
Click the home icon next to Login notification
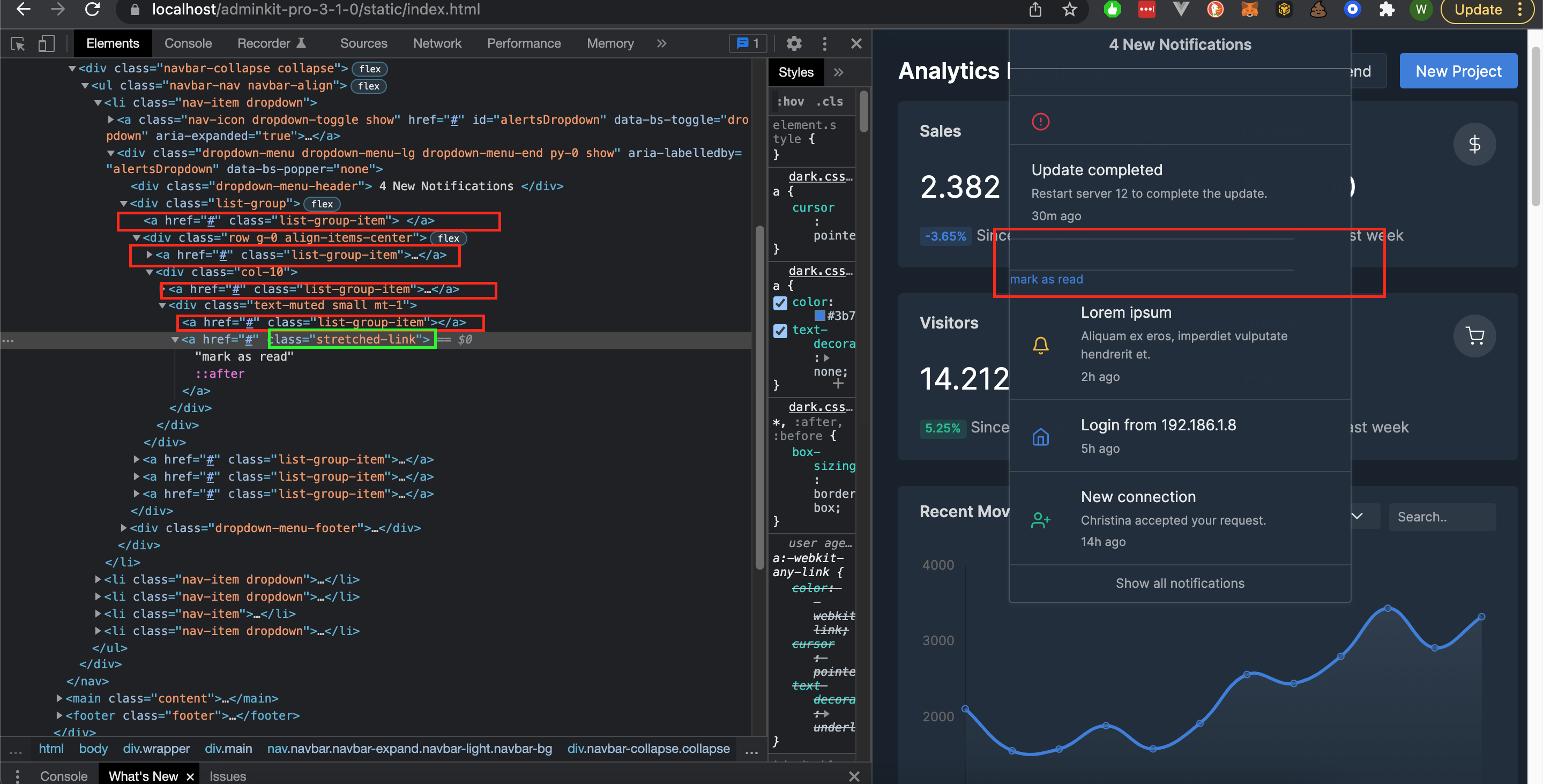coord(1040,437)
